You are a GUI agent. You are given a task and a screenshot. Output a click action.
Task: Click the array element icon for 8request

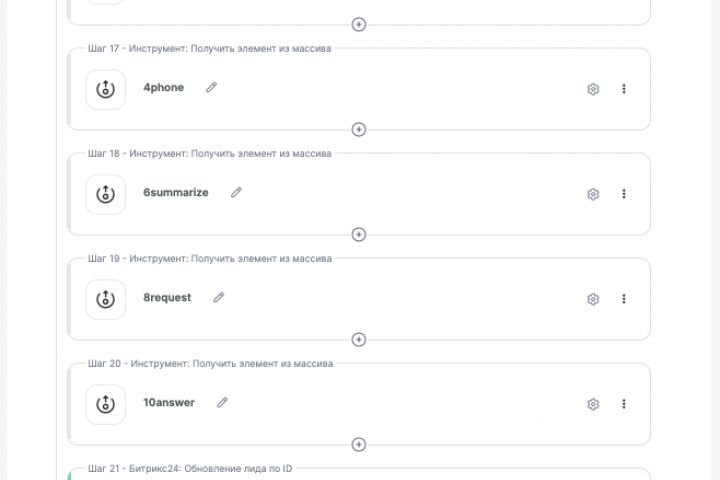[x=105, y=299]
